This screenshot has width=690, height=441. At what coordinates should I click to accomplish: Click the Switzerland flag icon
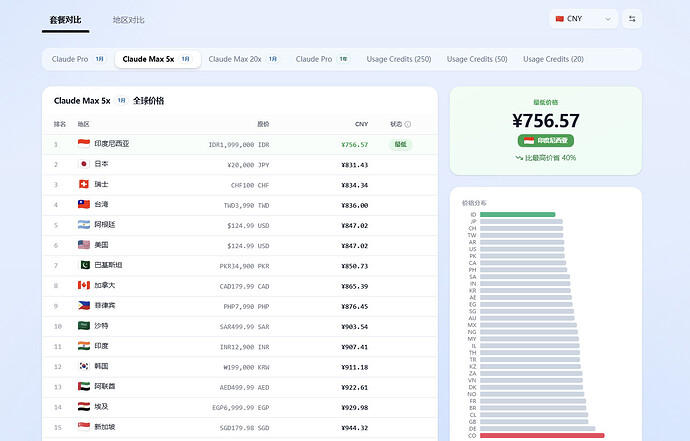click(x=84, y=184)
